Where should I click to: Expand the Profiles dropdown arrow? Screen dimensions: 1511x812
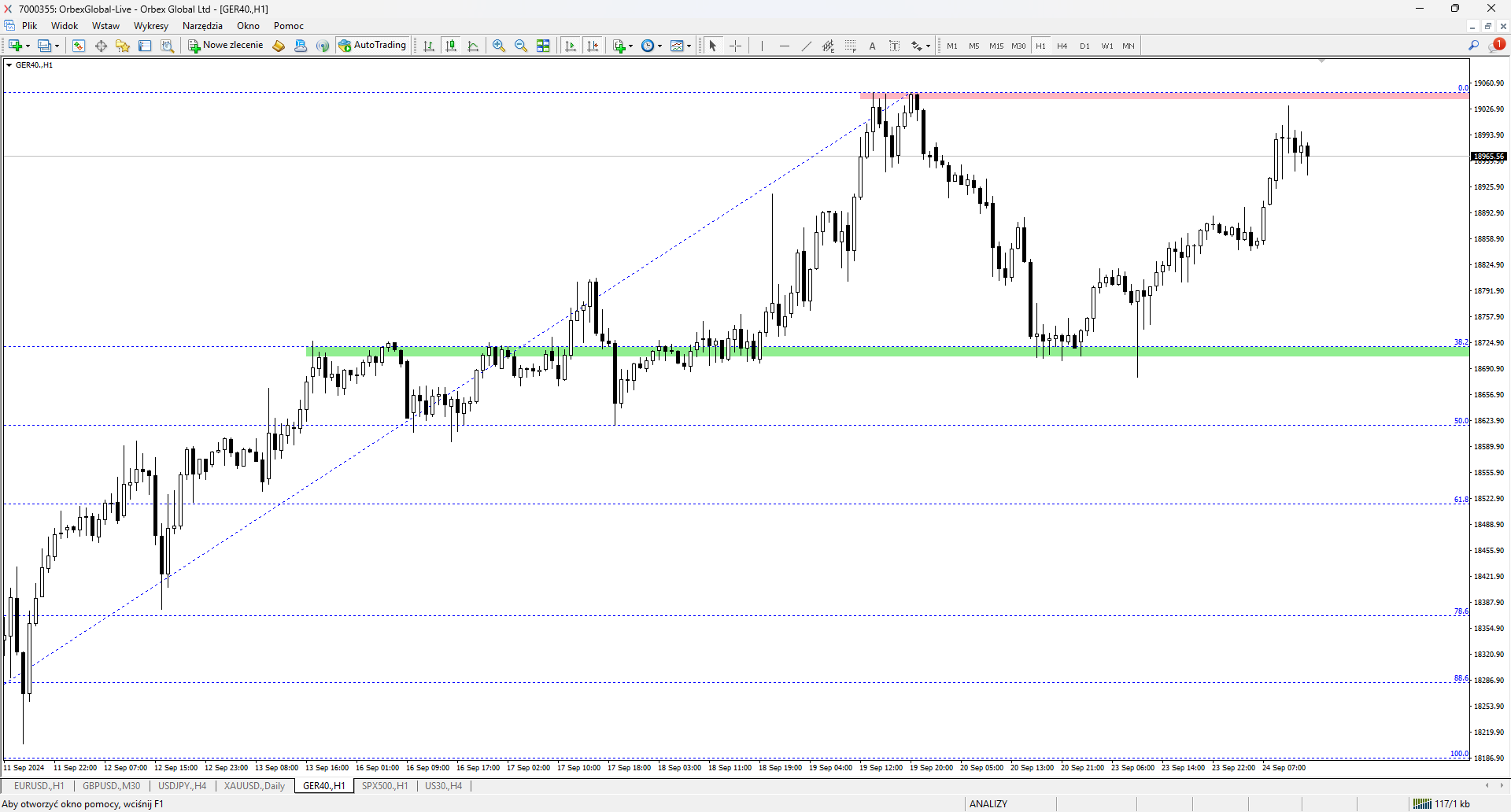tap(57, 46)
